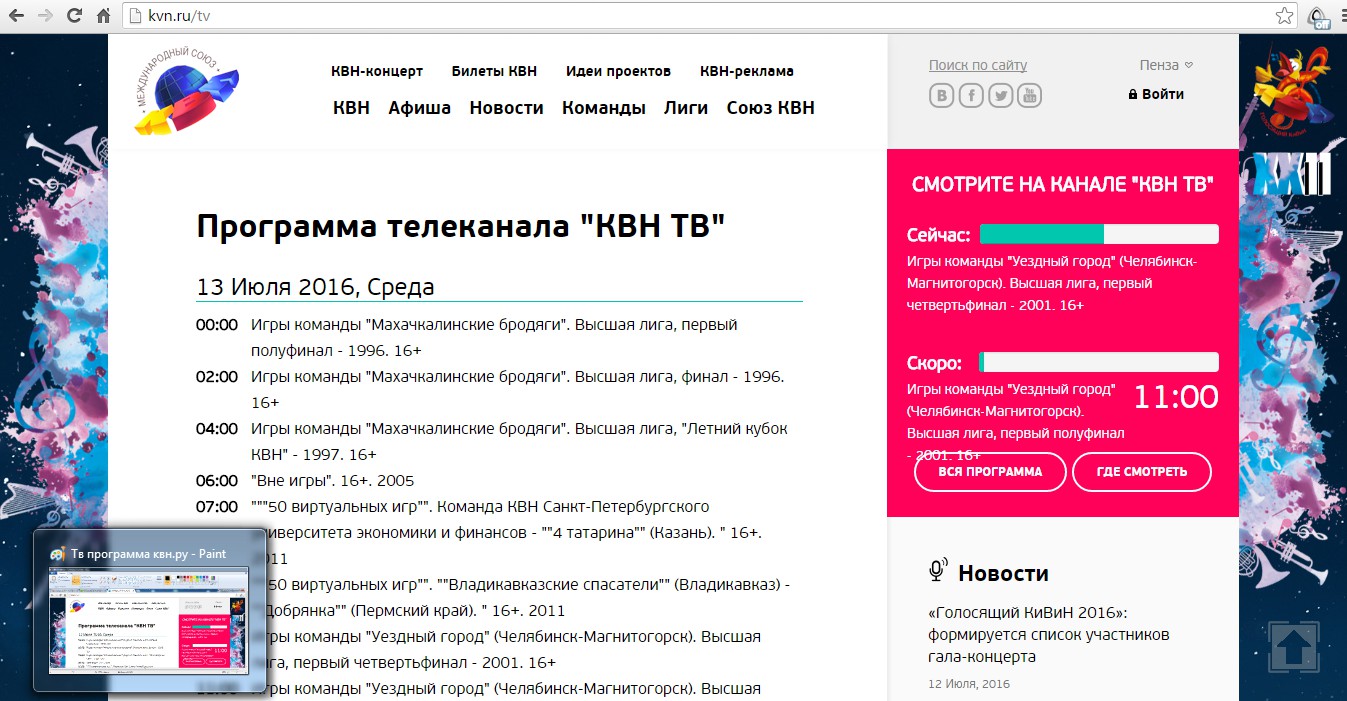Open the Идеи проектов menu item
The image size is (1347, 701).
(618, 71)
